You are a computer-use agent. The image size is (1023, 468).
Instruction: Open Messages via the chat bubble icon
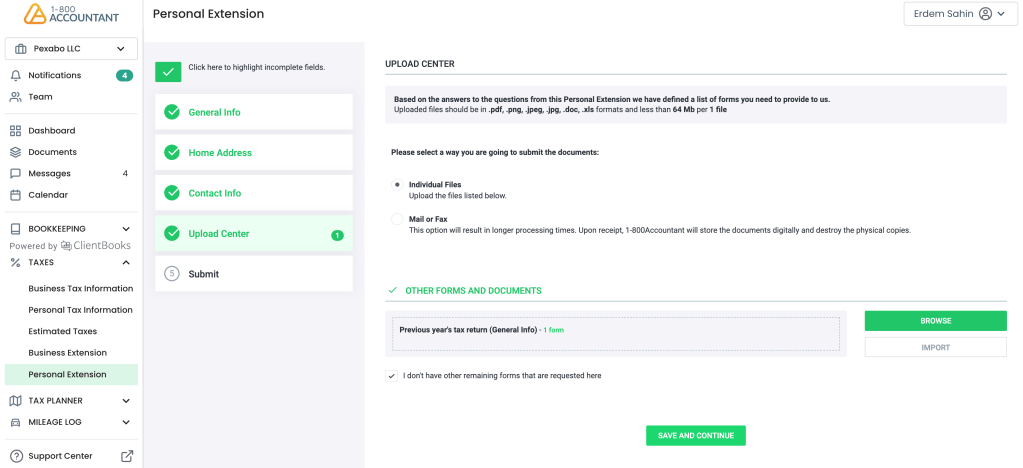click(16, 174)
